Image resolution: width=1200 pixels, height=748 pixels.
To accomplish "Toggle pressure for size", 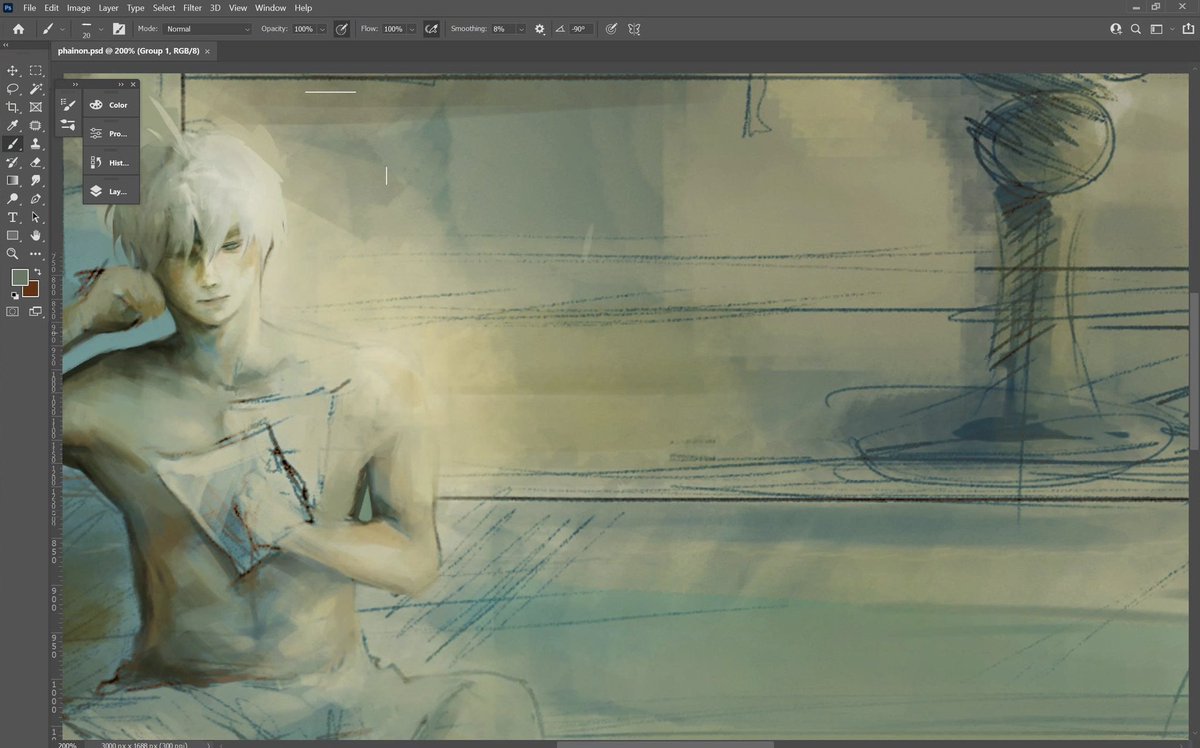I will click(x=611, y=29).
